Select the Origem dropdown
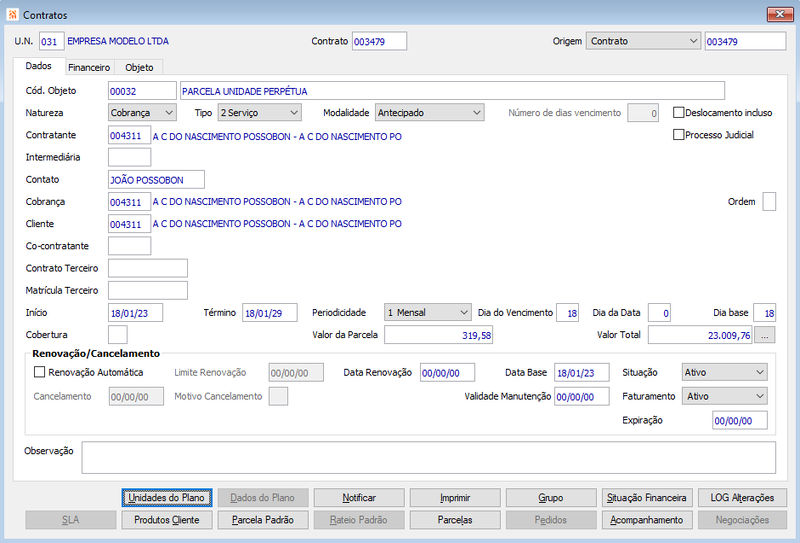800x543 pixels. pos(643,41)
